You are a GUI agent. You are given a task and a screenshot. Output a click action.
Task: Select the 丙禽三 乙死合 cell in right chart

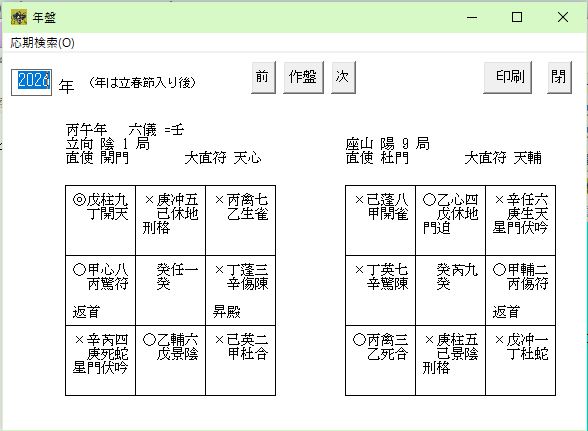[x=380, y=360]
